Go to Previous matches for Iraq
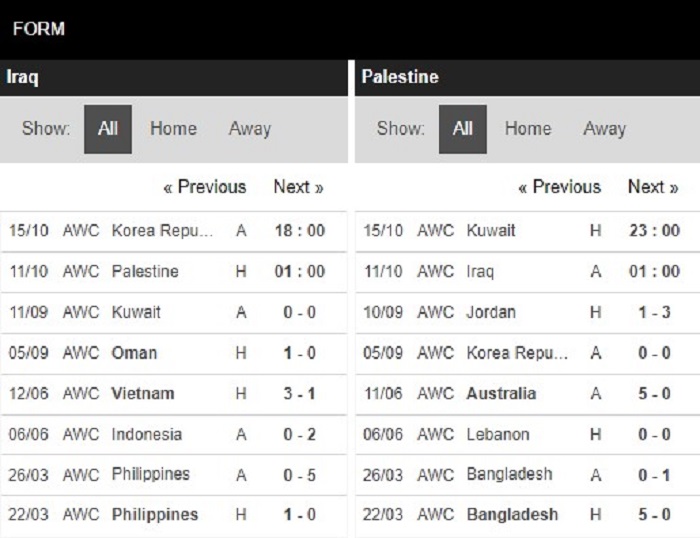 point(204,187)
